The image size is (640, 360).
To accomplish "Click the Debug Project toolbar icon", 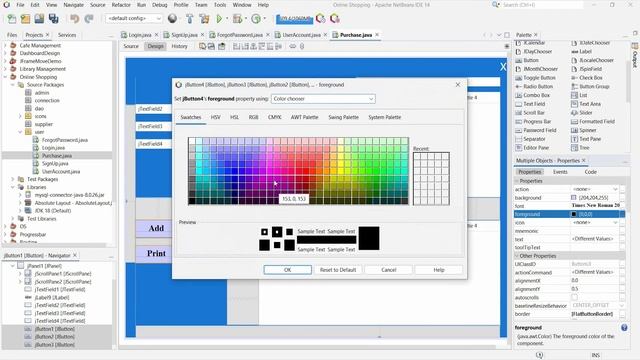I will 237,19.
